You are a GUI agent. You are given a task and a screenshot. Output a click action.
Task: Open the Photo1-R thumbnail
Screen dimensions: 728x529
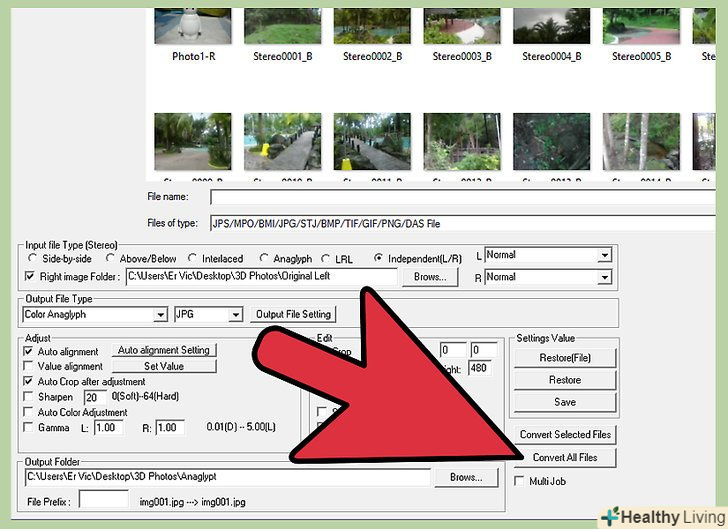(193, 26)
